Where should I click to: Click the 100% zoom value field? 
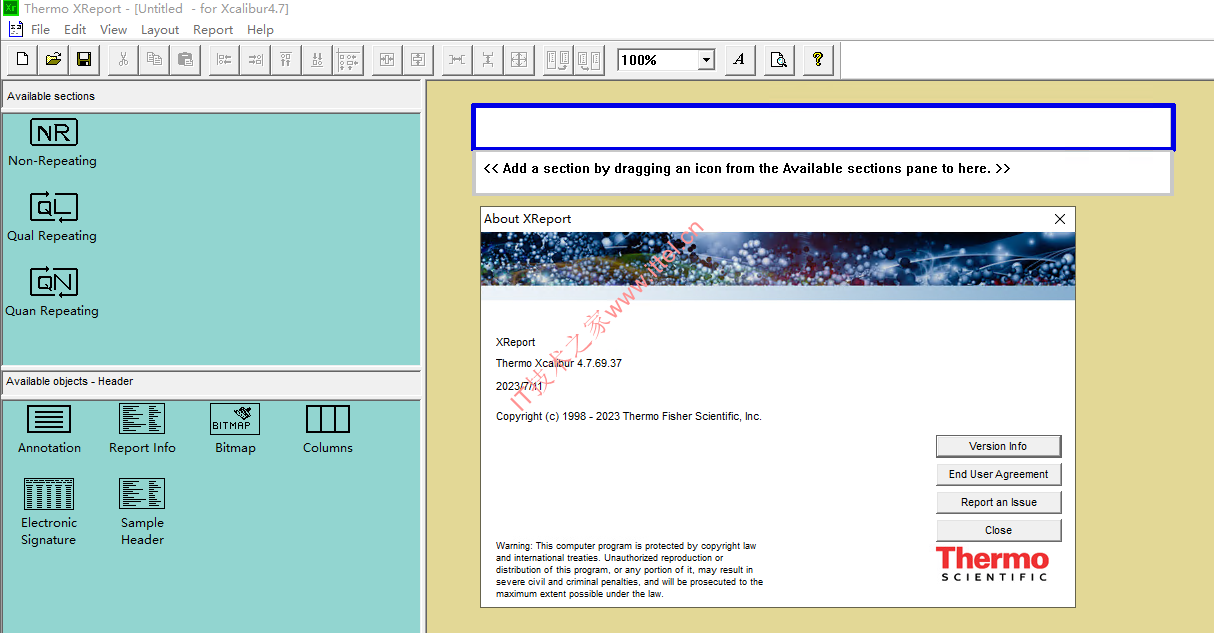tap(658, 60)
